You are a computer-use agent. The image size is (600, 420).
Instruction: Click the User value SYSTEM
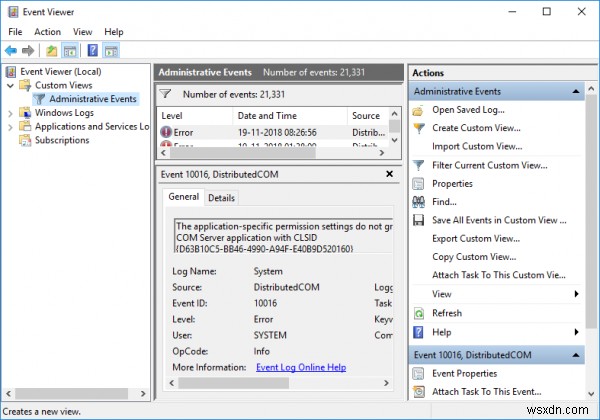(x=270, y=335)
